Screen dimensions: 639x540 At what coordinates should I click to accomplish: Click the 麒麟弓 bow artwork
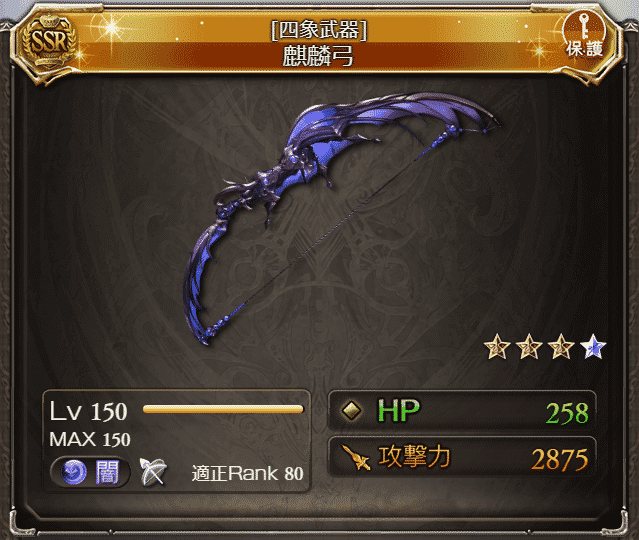point(342,218)
